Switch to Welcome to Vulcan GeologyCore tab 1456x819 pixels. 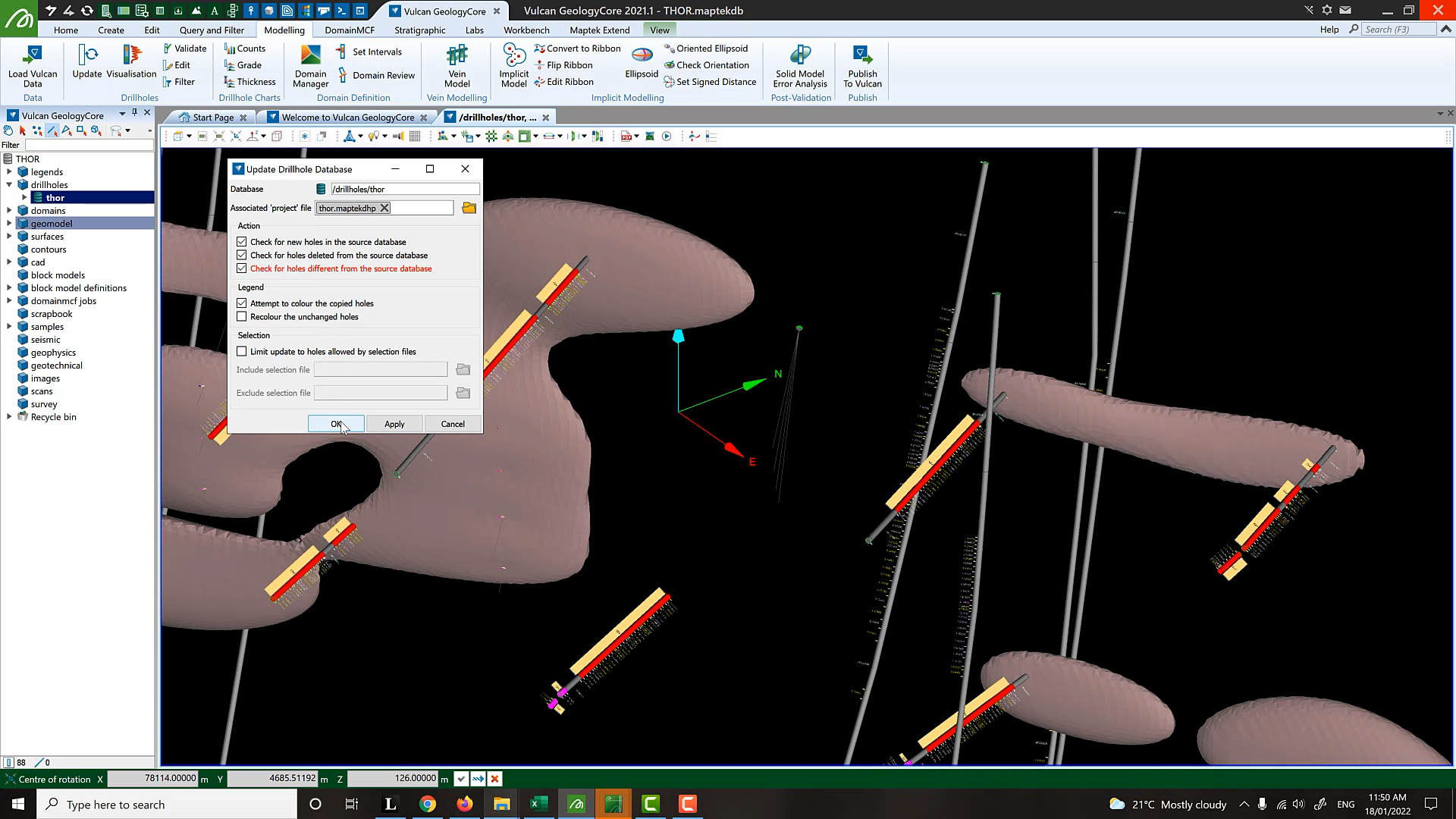coord(348,118)
